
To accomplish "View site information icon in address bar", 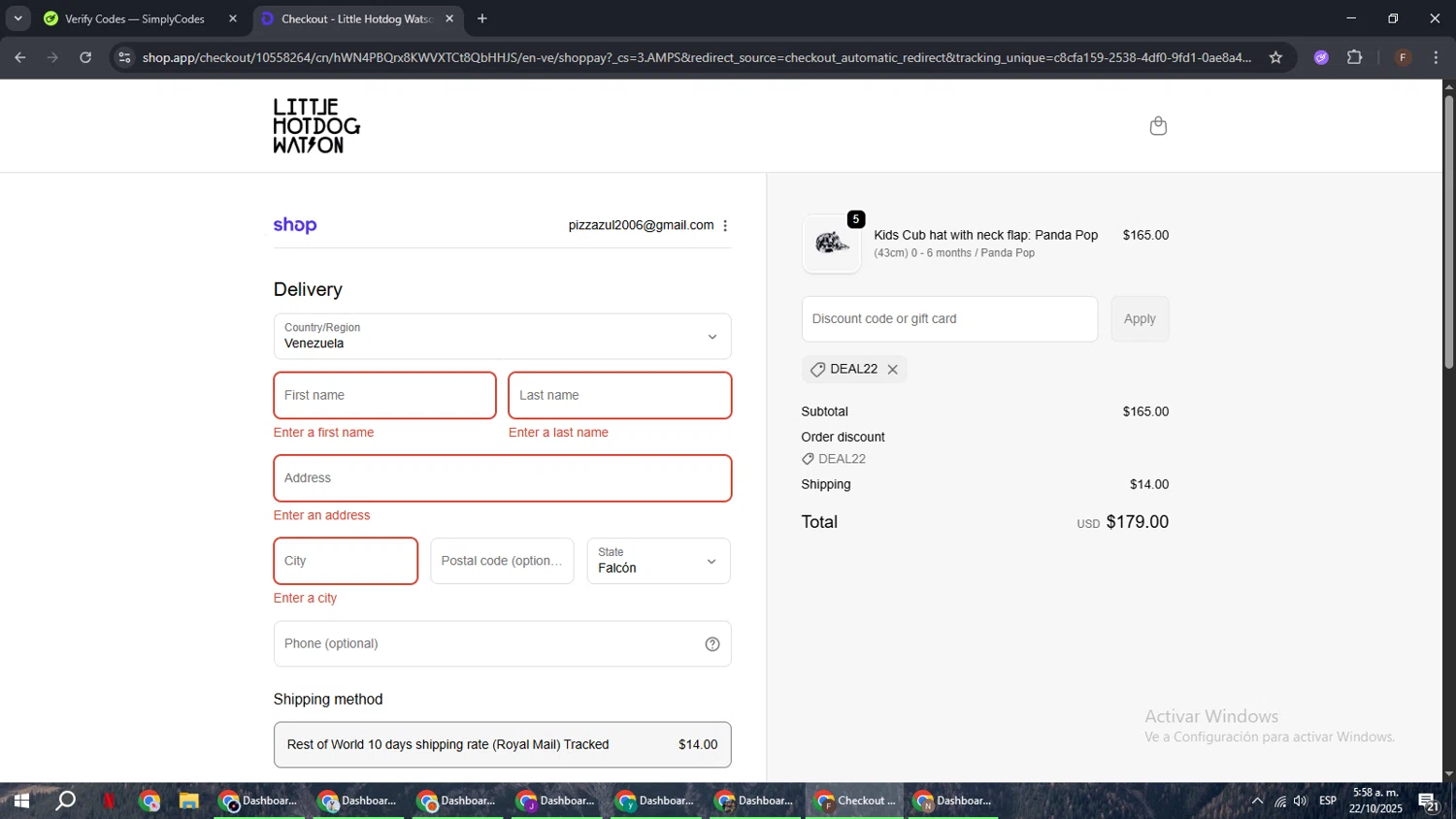I will 123,57.
